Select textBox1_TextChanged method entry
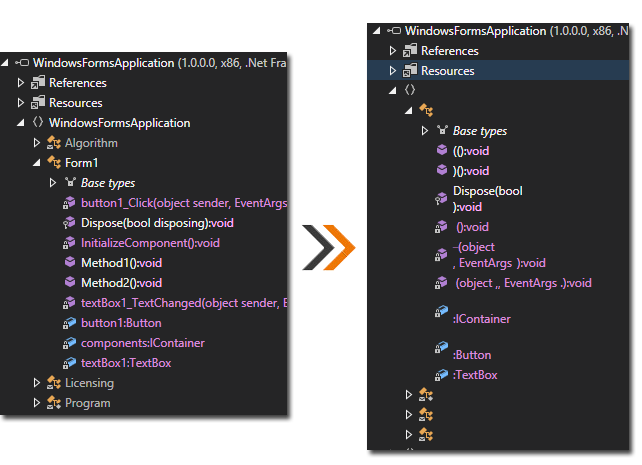The image size is (642, 465). 184,303
